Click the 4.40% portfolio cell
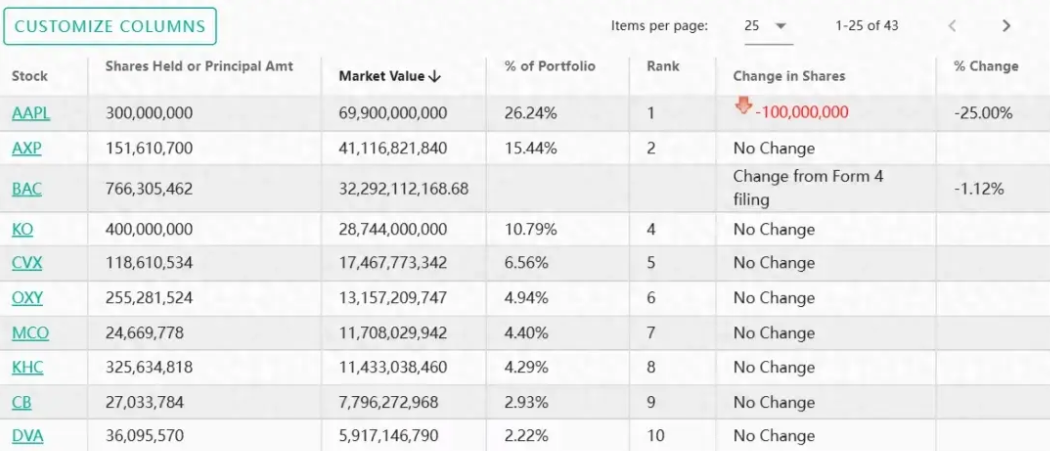 click(526, 333)
